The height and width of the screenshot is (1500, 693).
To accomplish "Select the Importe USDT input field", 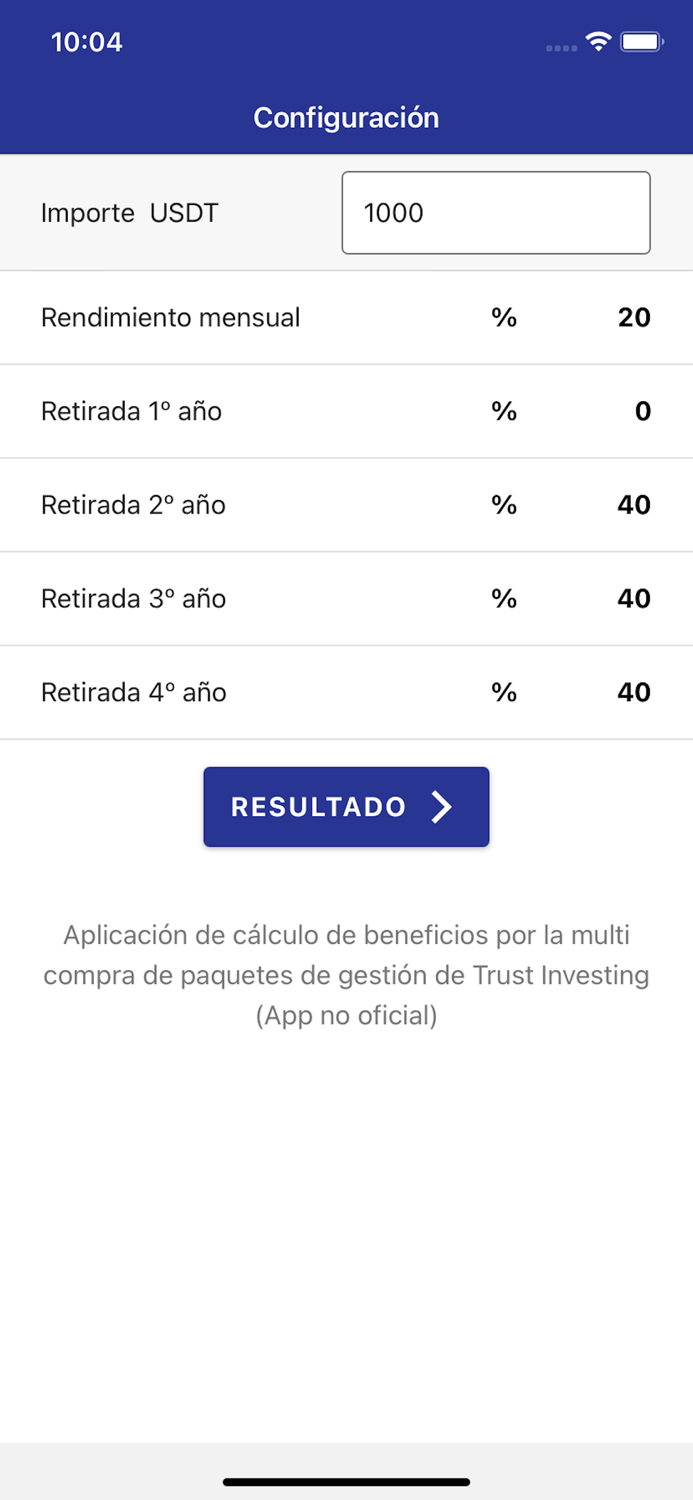I will pyautogui.click(x=496, y=212).
